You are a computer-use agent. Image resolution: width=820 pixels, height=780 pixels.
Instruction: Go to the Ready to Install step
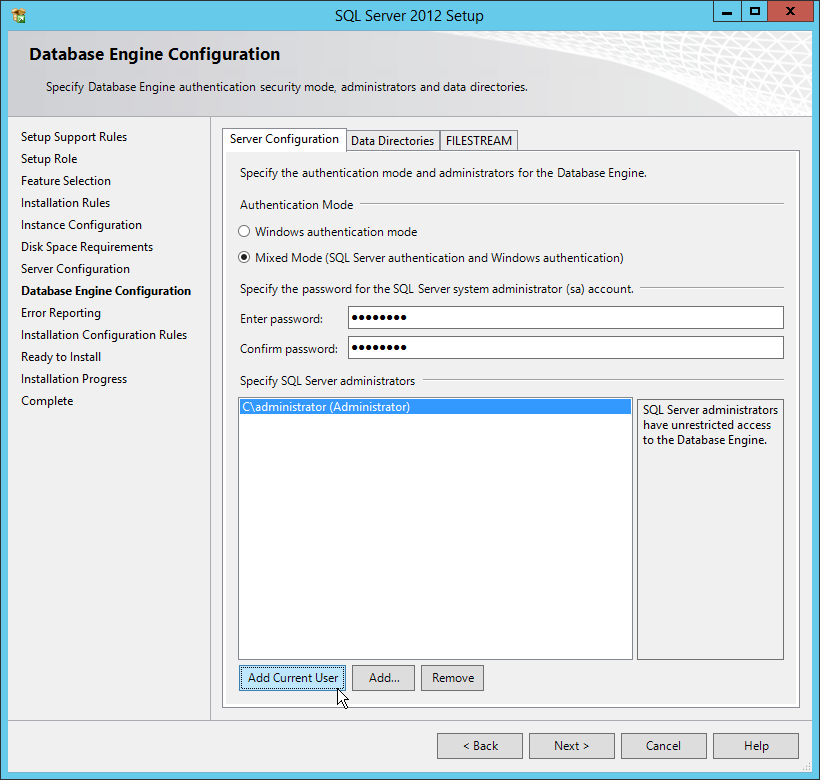[x=60, y=356]
